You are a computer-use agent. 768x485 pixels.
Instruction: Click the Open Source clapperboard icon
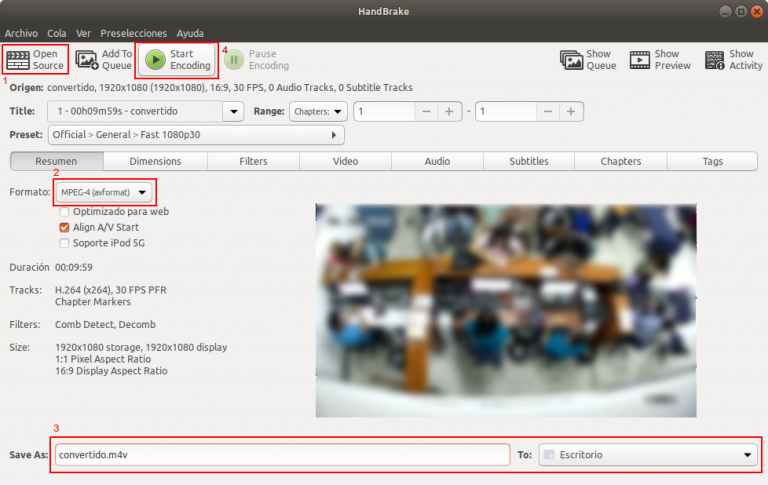click(x=18, y=60)
